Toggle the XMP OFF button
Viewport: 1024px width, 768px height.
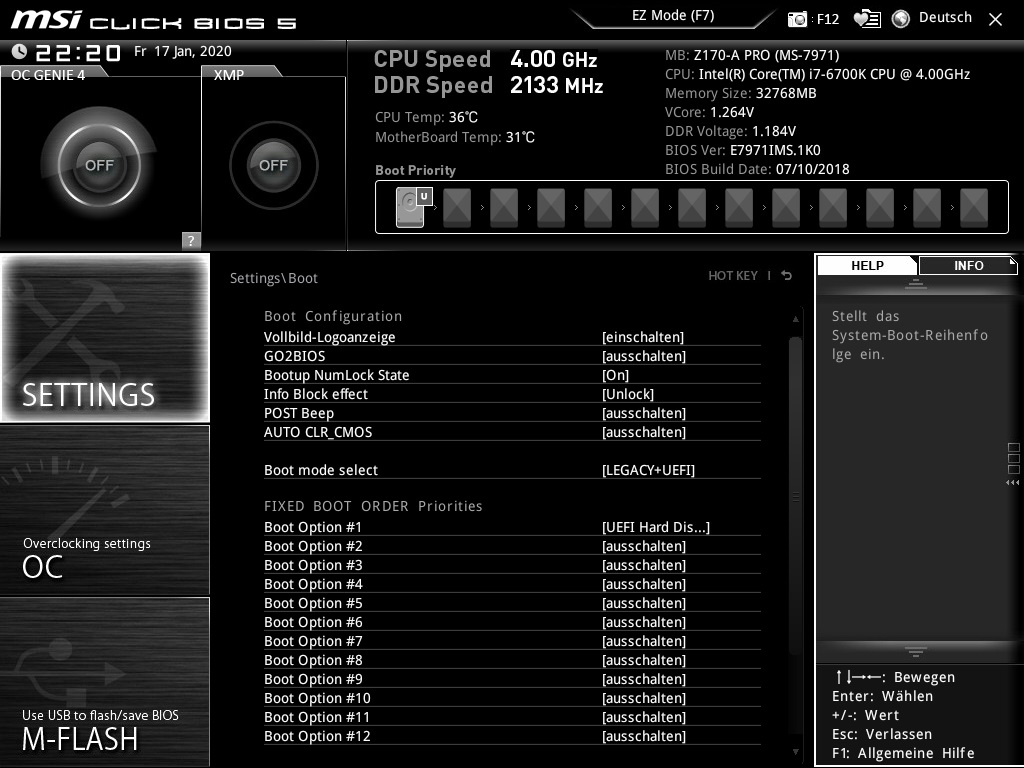273,165
